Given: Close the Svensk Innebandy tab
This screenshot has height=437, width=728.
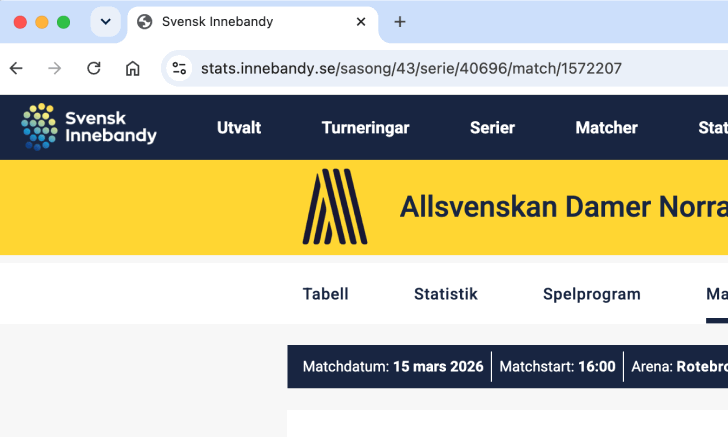Looking at the screenshot, I should pyautogui.click(x=361, y=22).
